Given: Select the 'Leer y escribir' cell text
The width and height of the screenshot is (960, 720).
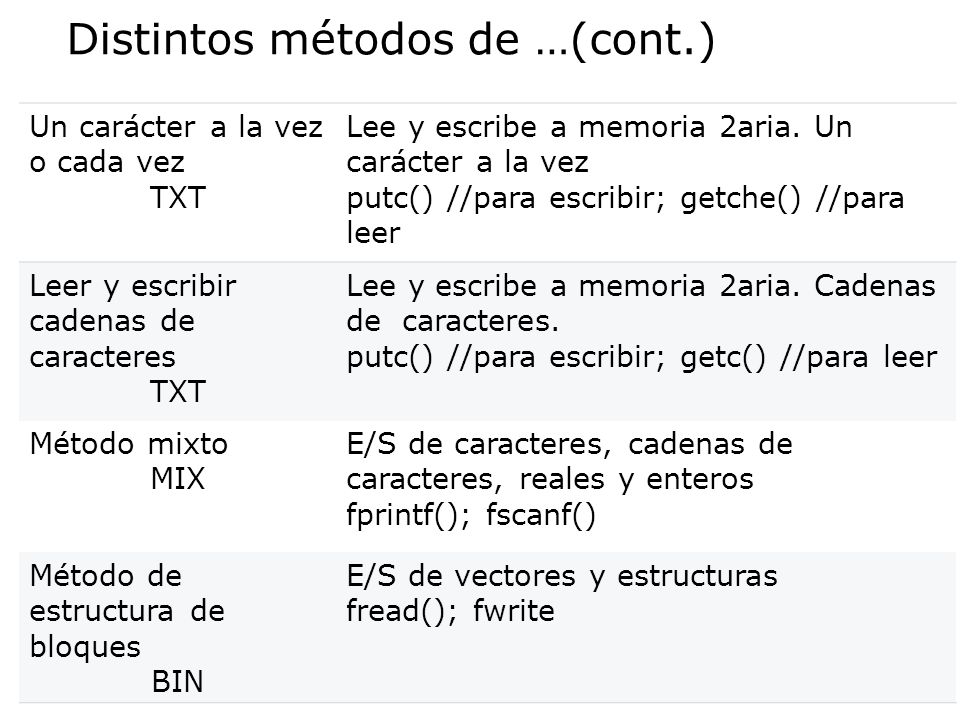Looking at the screenshot, I should click(133, 287).
